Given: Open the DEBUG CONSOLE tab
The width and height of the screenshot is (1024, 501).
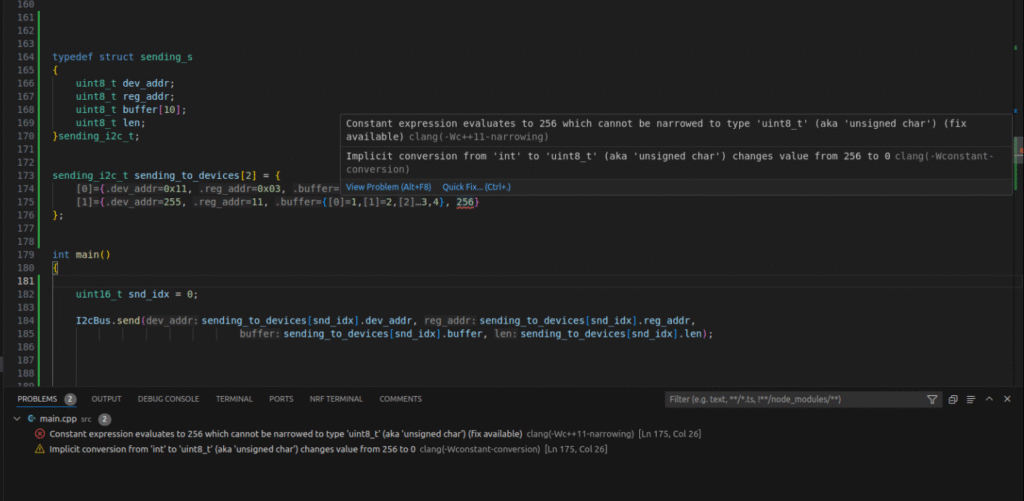Looking at the screenshot, I should 168,399.
